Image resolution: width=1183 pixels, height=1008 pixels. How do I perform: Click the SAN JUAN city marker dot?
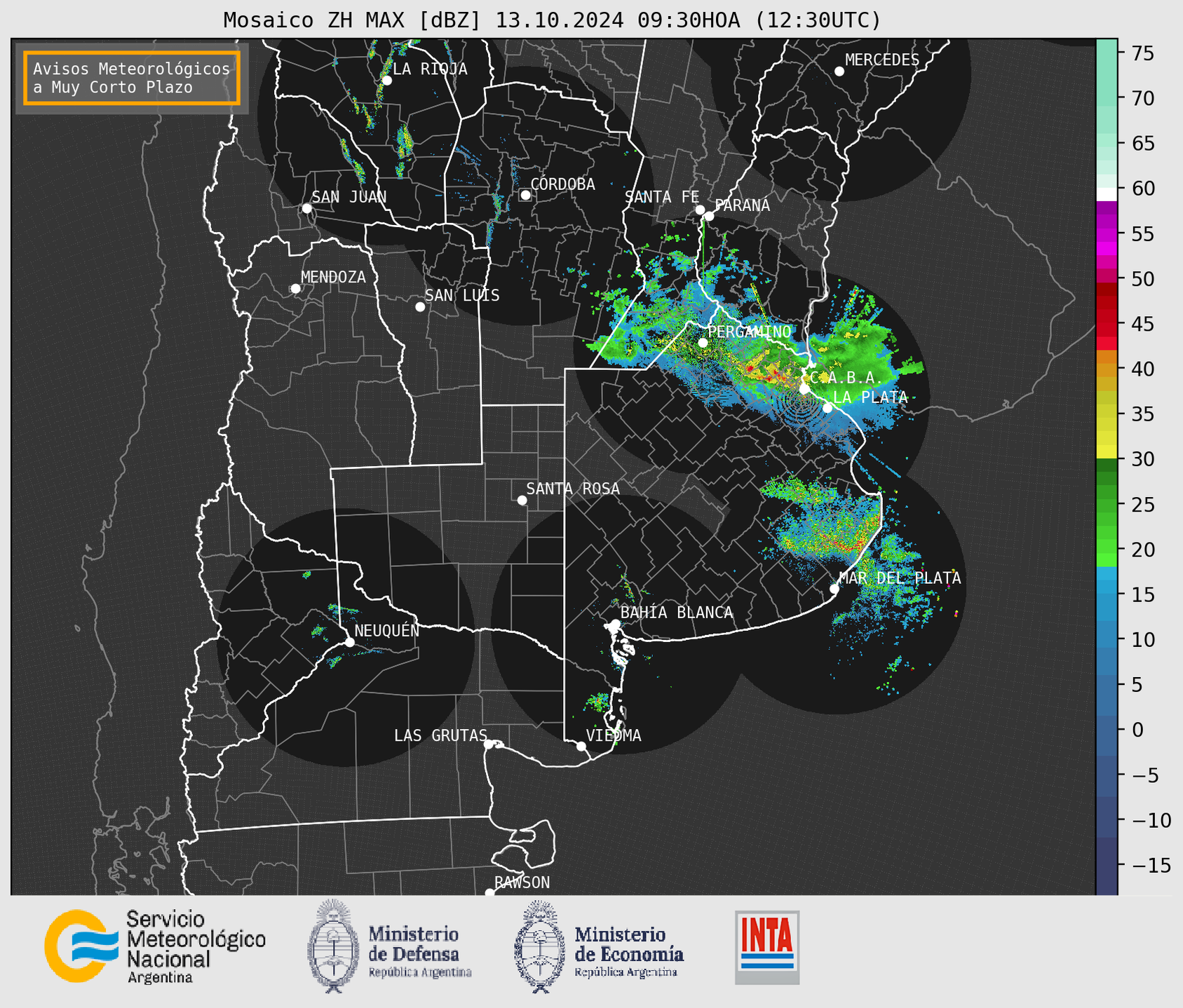tap(306, 208)
